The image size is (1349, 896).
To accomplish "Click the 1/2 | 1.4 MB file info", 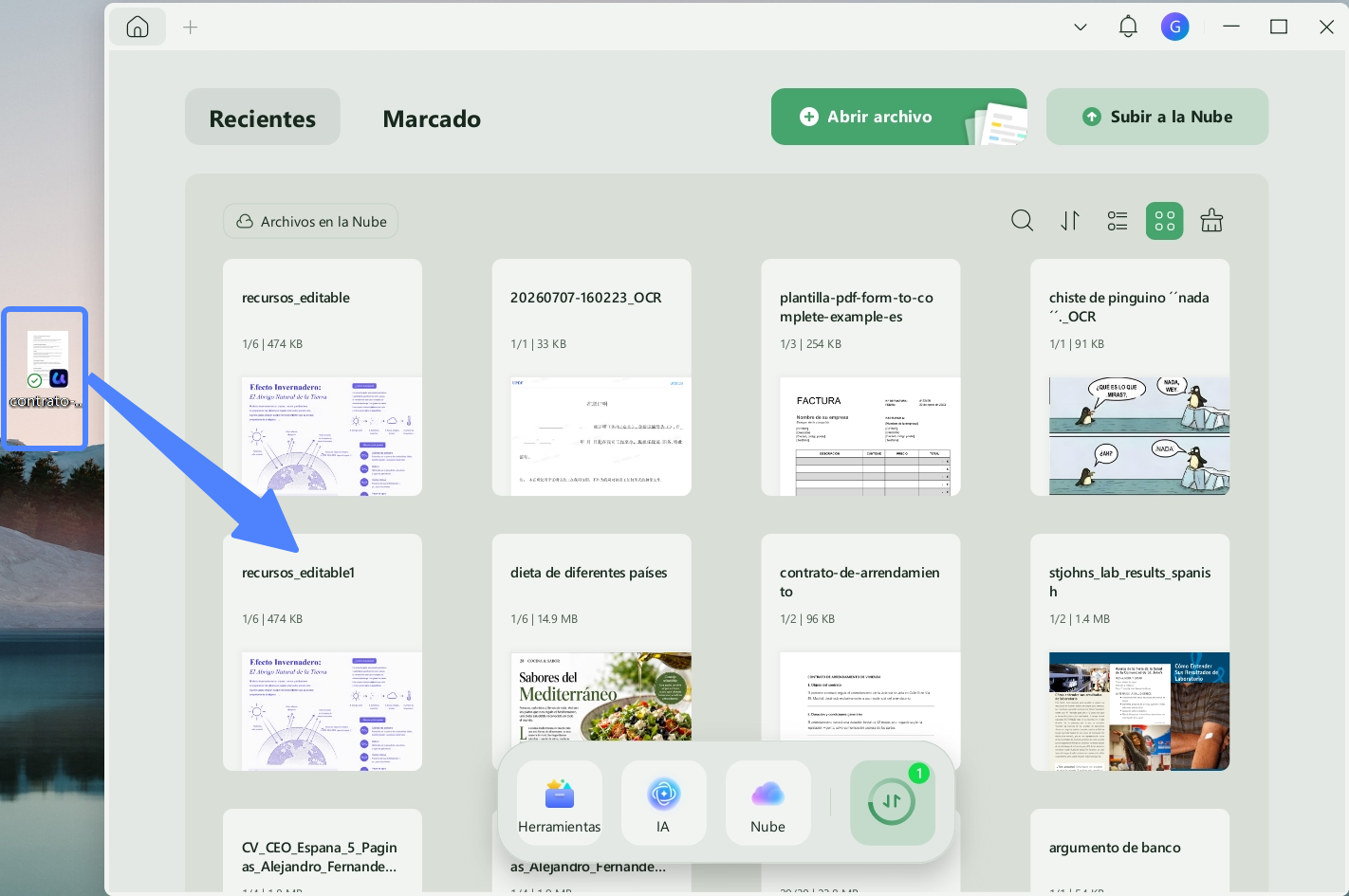I will (x=1080, y=619).
